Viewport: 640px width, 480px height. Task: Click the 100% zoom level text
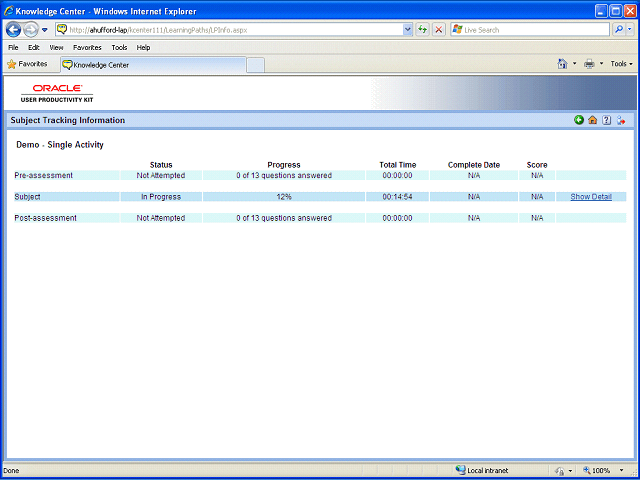[x=602, y=471]
